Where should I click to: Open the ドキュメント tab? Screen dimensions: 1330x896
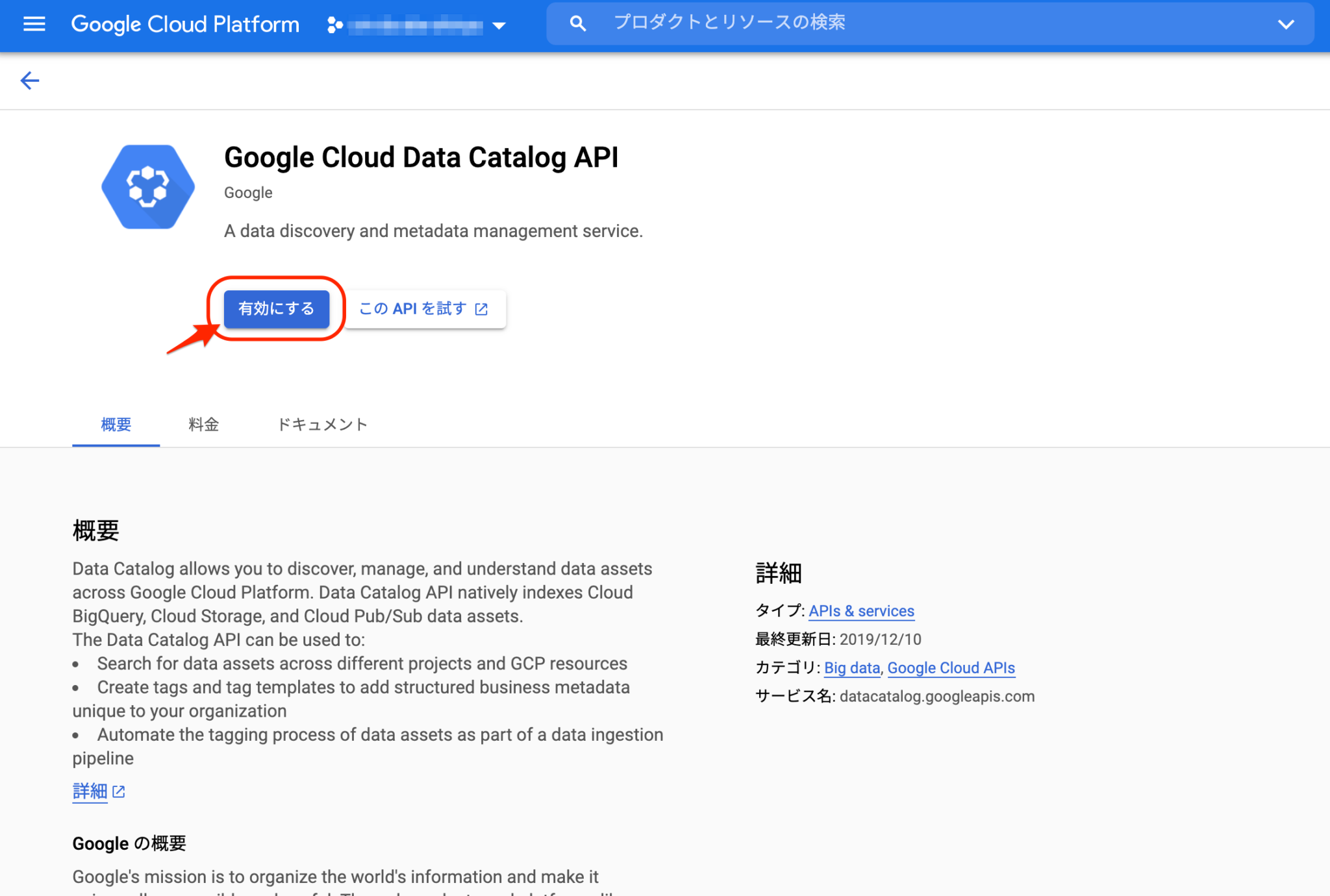(322, 424)
